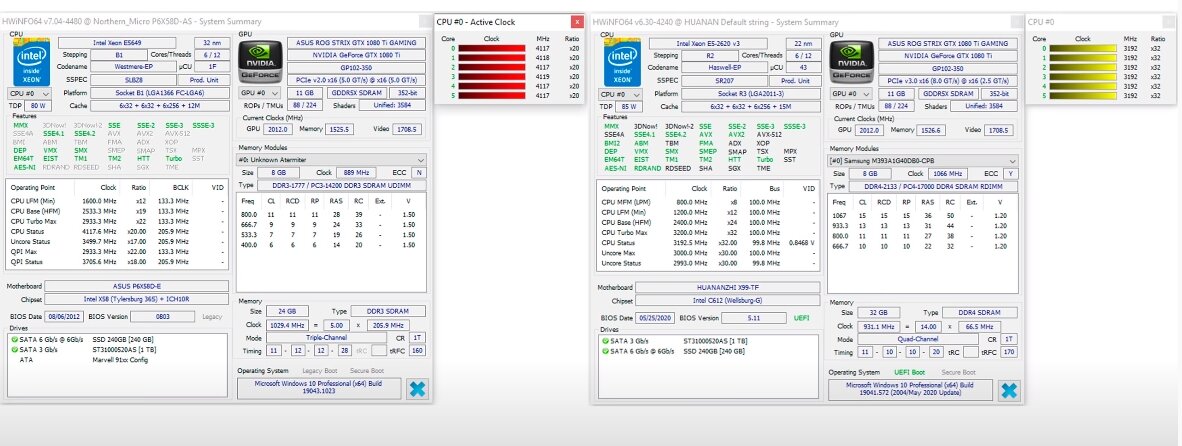This screenshot has width=1182, height=446.
Task: Click the green 'UEFI Boot' label
Action: pos(909,372)
